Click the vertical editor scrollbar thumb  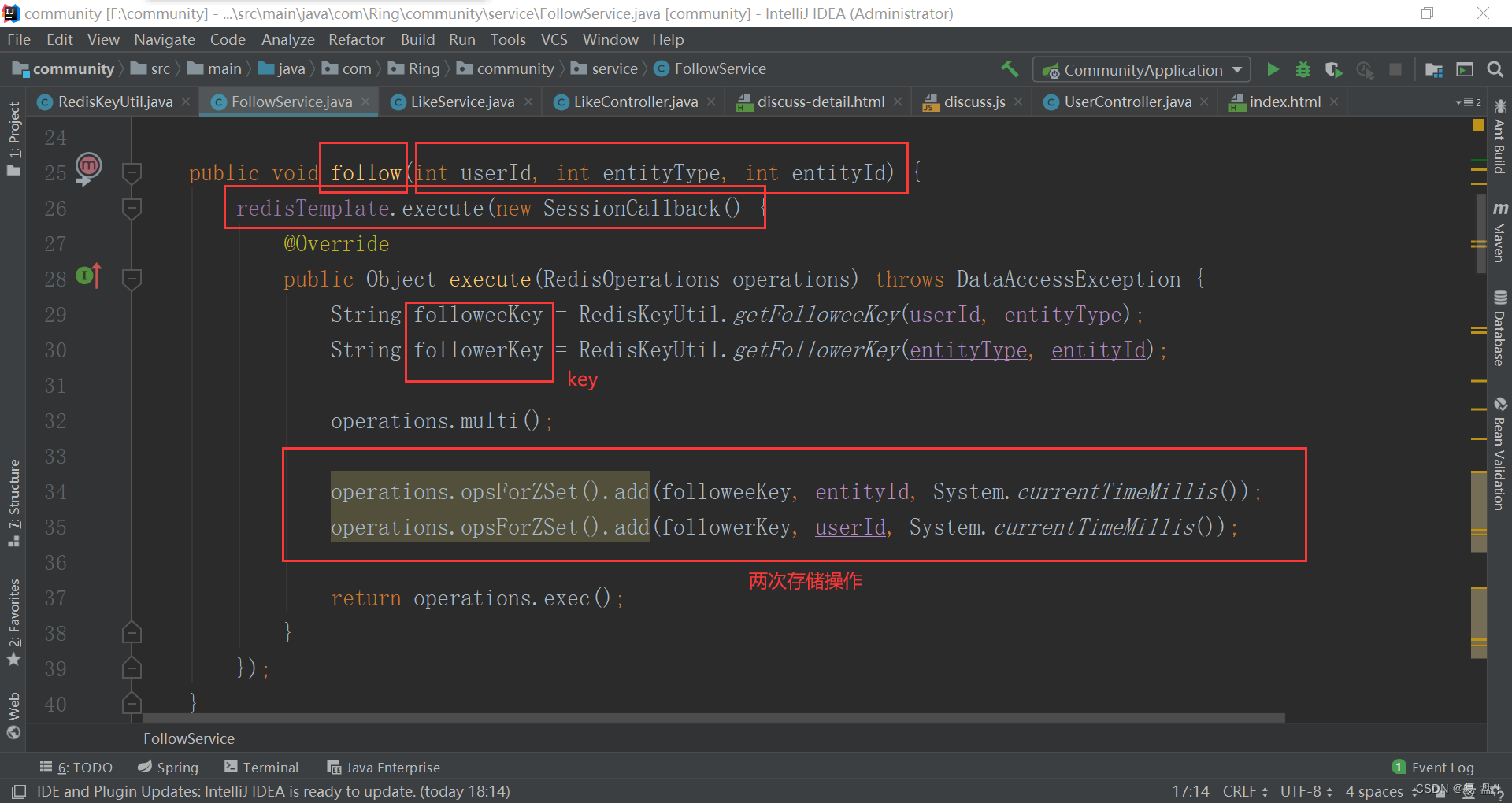(x=1481, y=232)
